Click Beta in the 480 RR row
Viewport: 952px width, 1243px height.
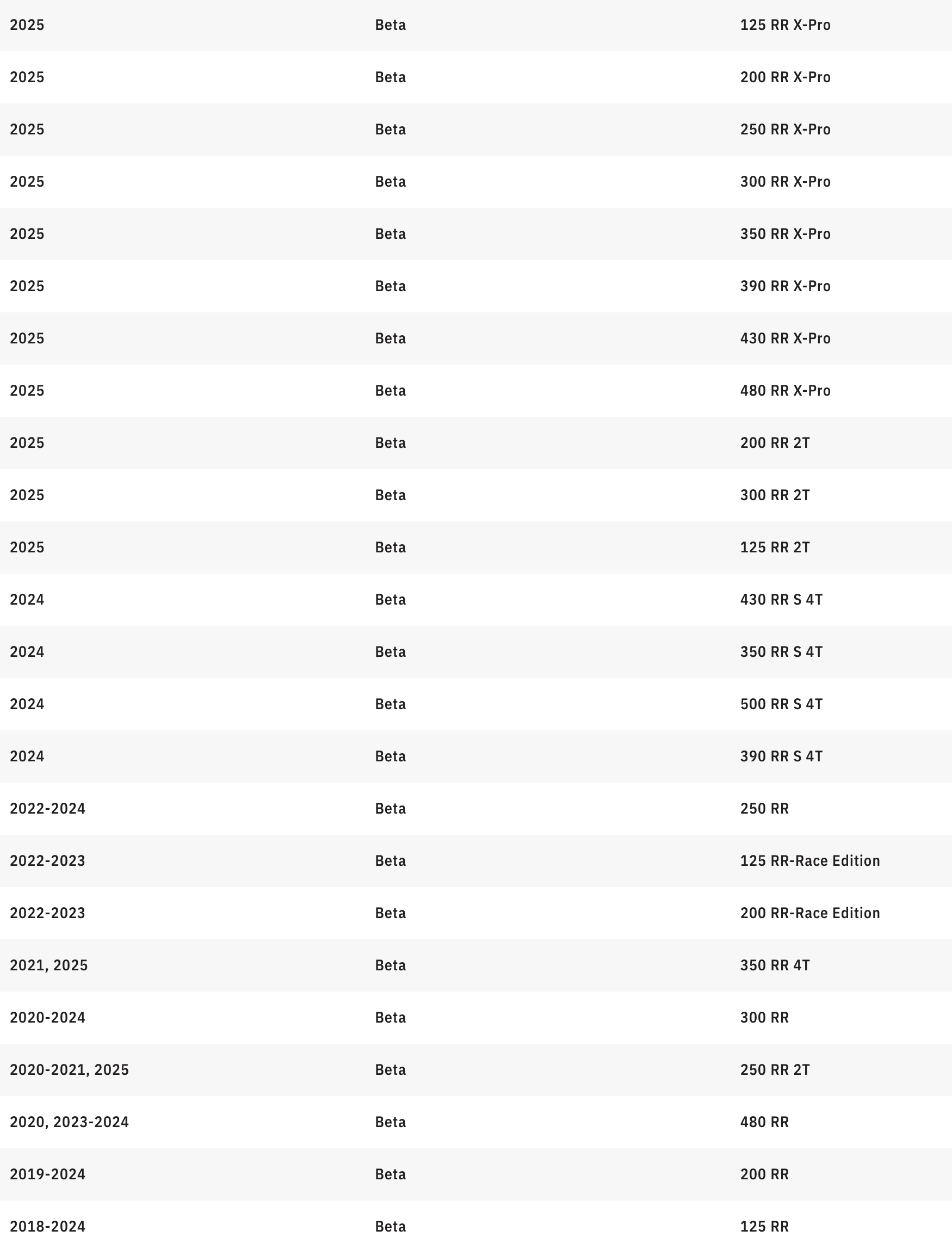pyautogui.click(x=391, y=1122)
